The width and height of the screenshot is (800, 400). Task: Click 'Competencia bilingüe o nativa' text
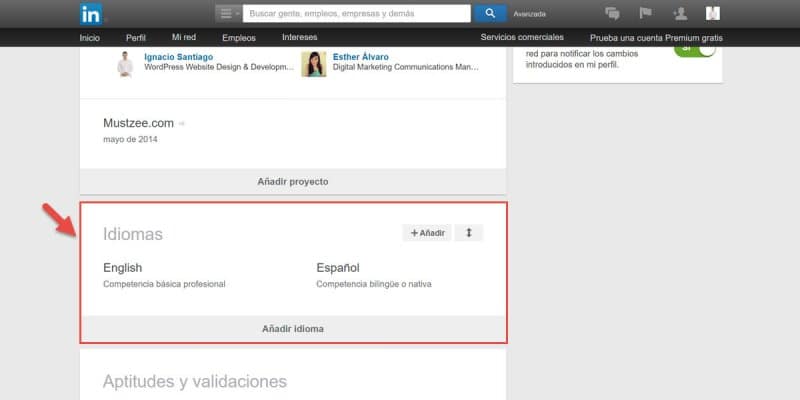(x=374, y=284)
